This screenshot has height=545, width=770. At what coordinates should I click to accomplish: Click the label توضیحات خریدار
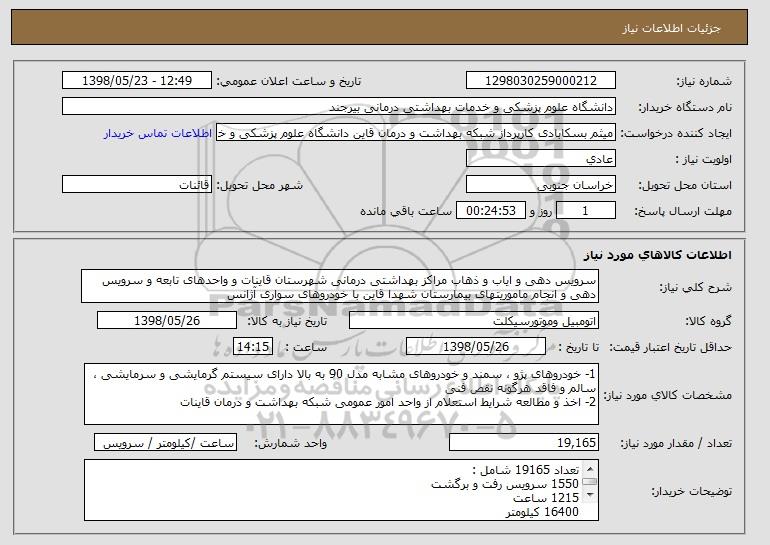coord(692,491)
